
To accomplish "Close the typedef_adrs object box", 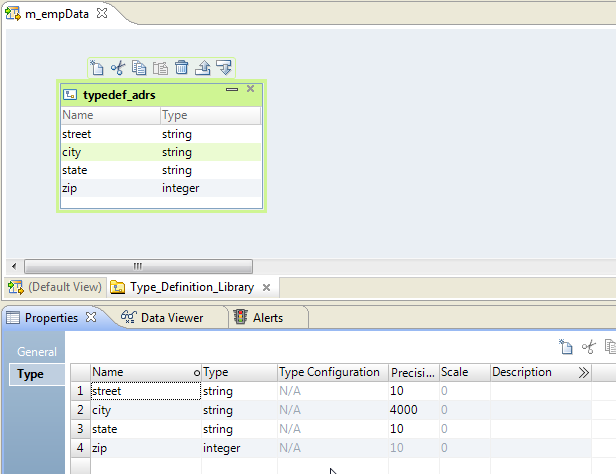I will click(x=251, y=89).
